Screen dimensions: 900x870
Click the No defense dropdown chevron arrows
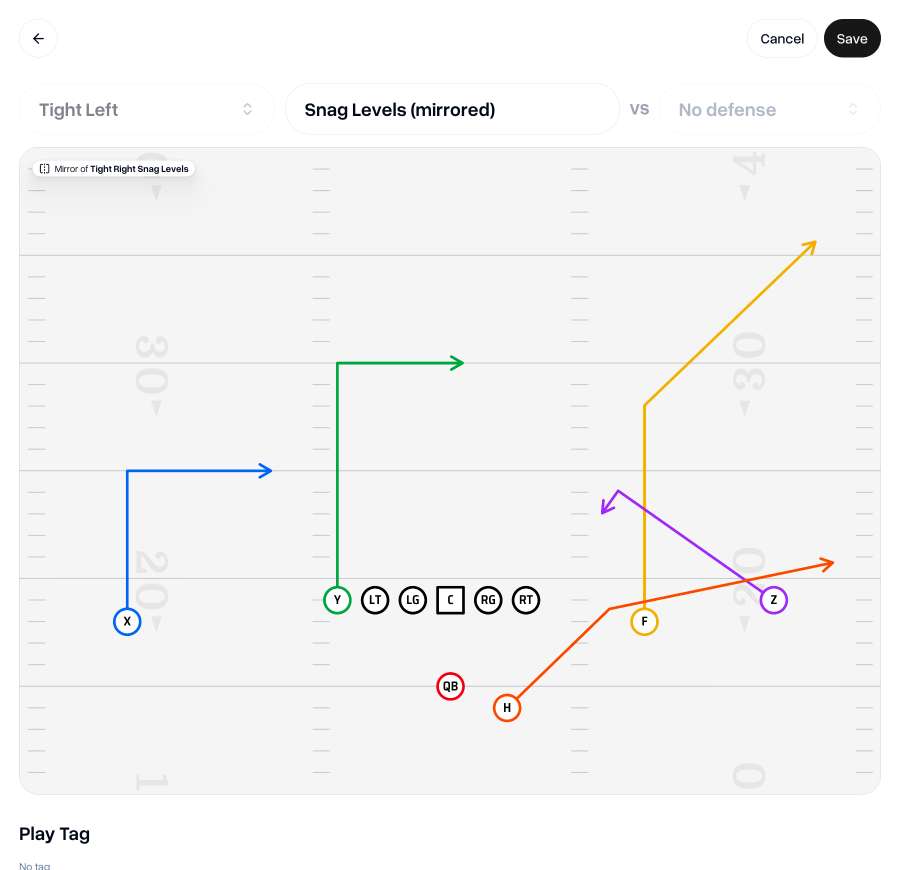(x=853, y=109)
